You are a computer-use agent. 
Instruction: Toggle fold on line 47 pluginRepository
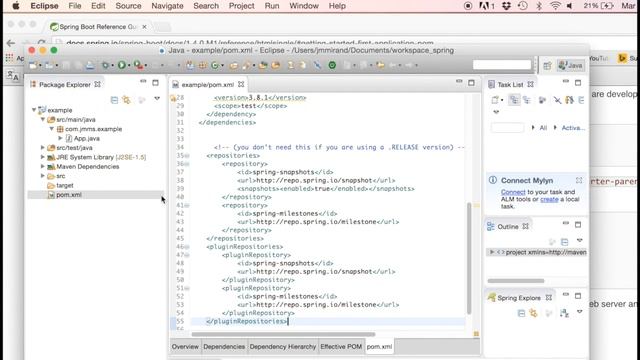tap(187, 255)
